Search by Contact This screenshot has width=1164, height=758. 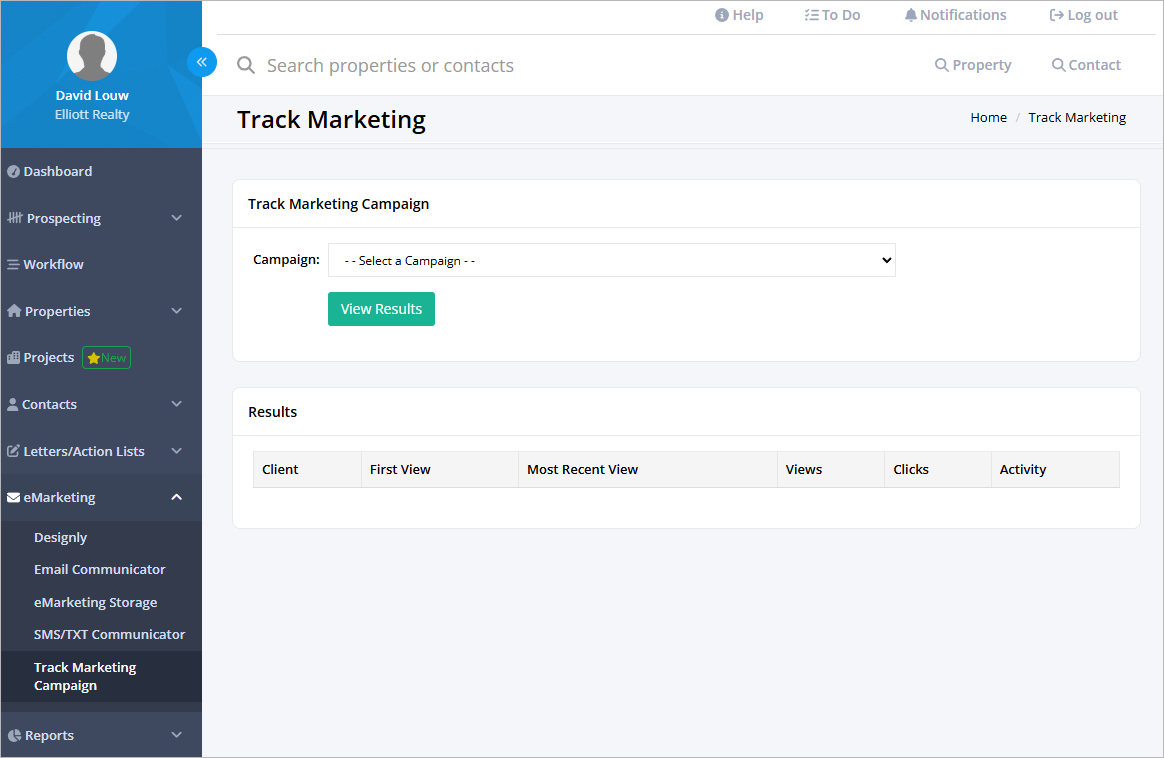[x=1086, y=65]
